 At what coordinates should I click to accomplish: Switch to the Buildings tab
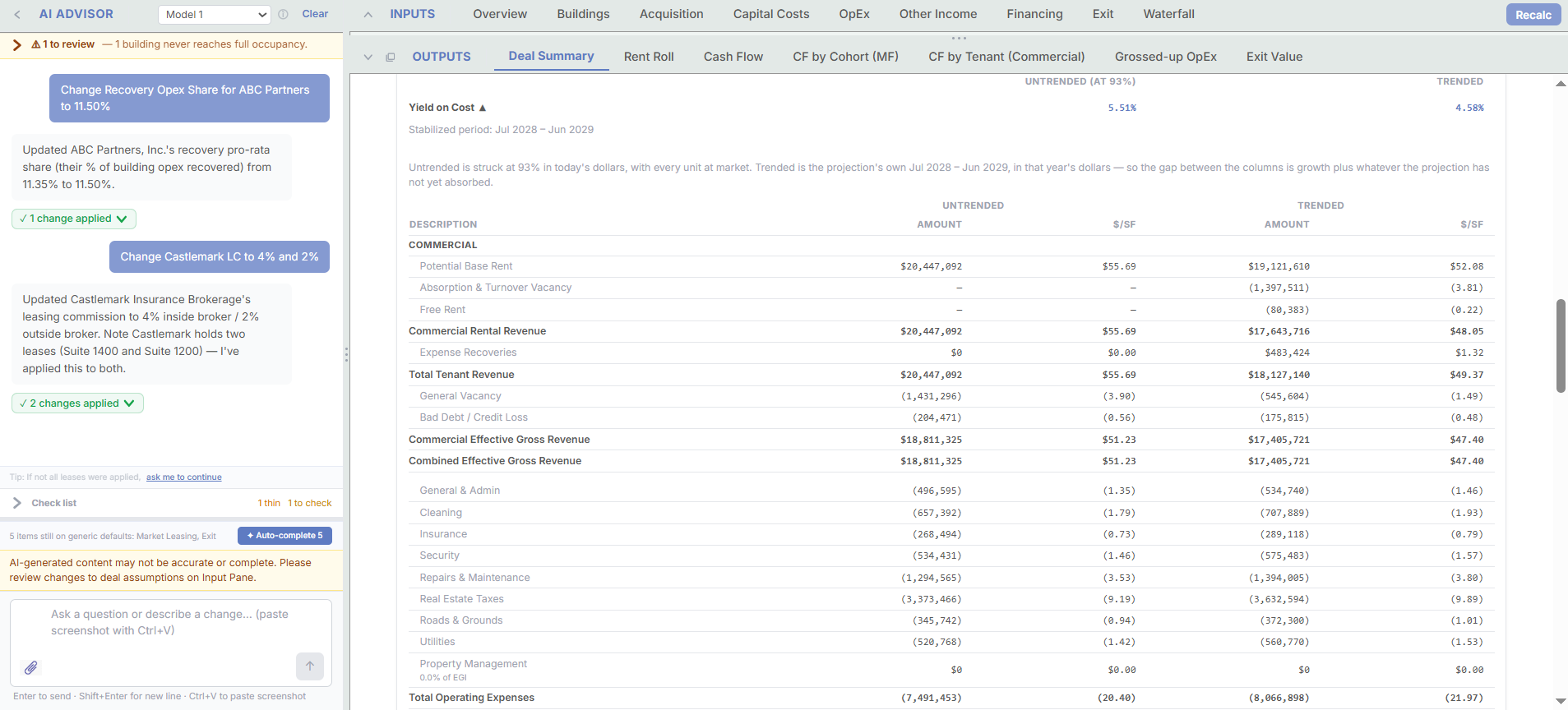(583, 14)
